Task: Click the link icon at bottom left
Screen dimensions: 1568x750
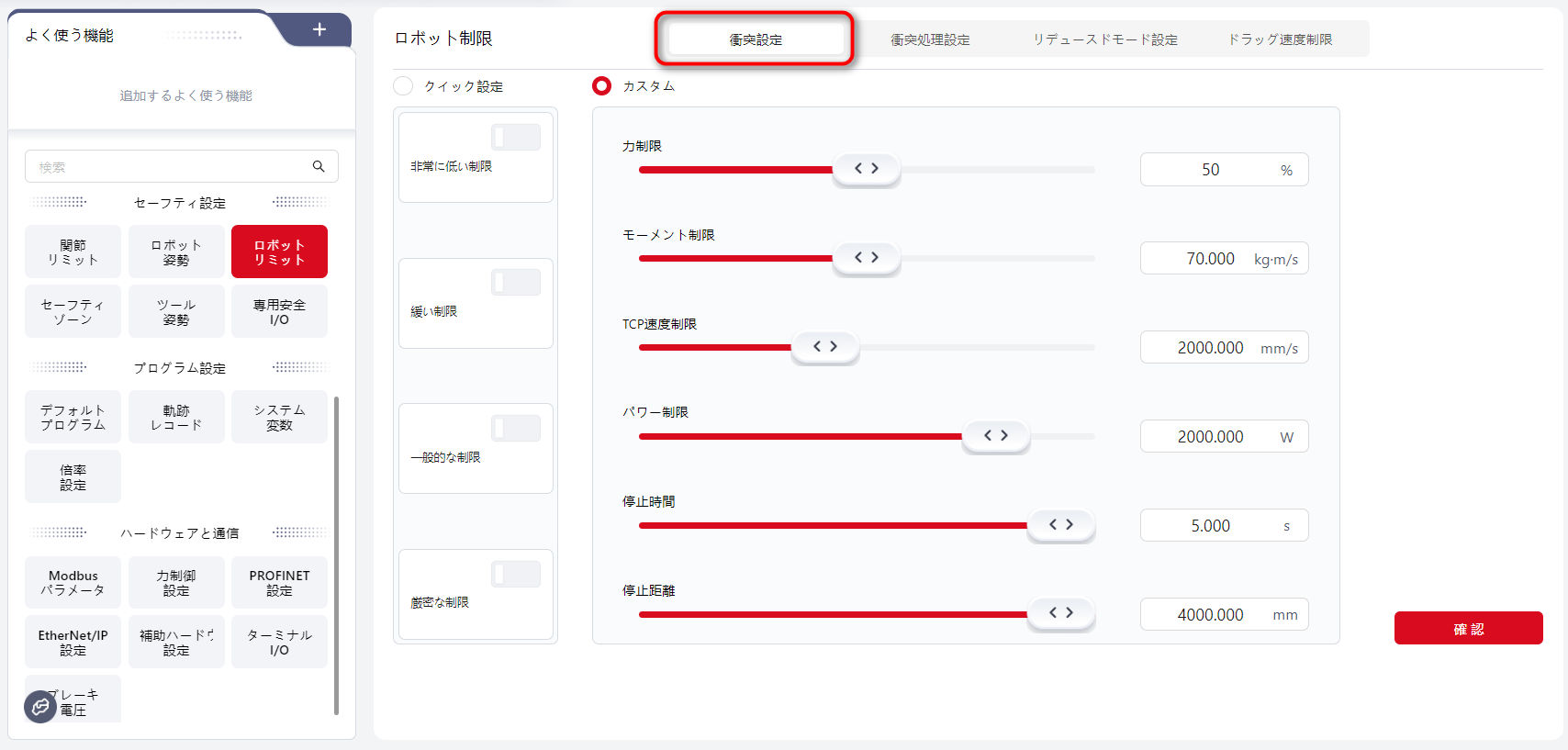Action: [x=40, y=706]
